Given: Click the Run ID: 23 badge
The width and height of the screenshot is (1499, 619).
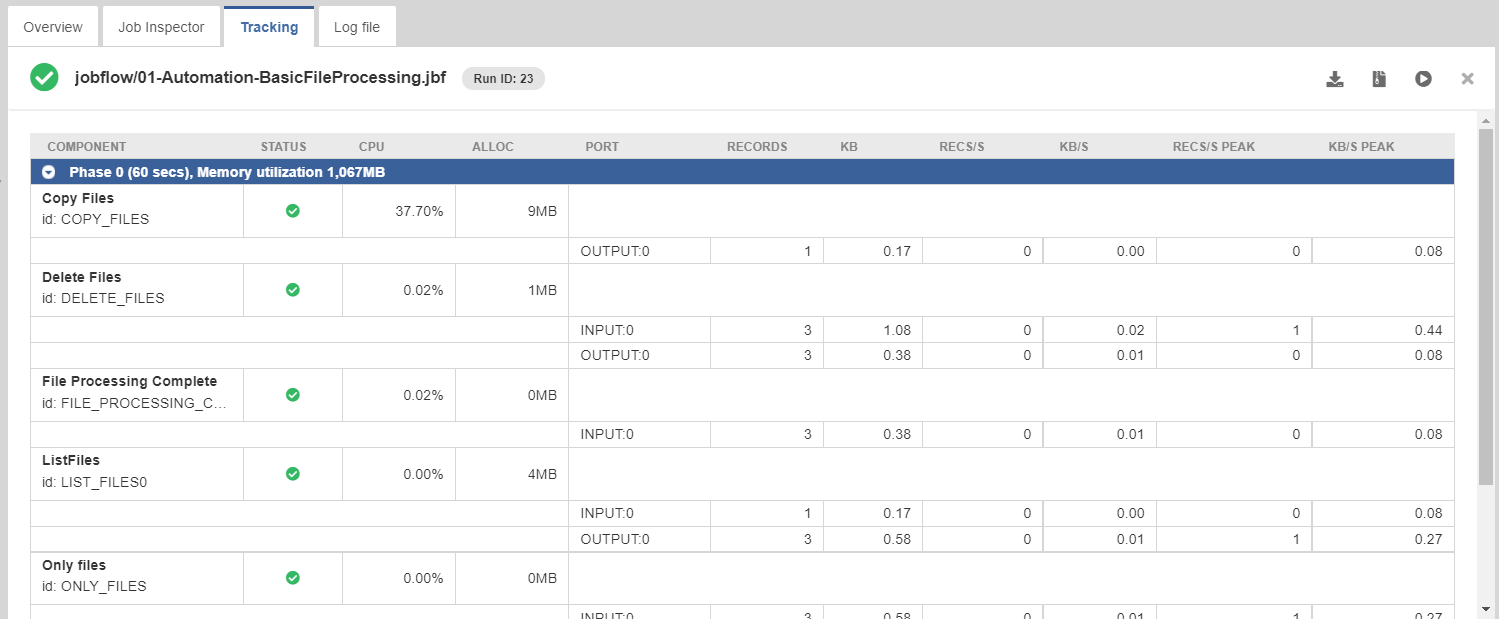Looking at the screenshot, I should tap(503, 79).
